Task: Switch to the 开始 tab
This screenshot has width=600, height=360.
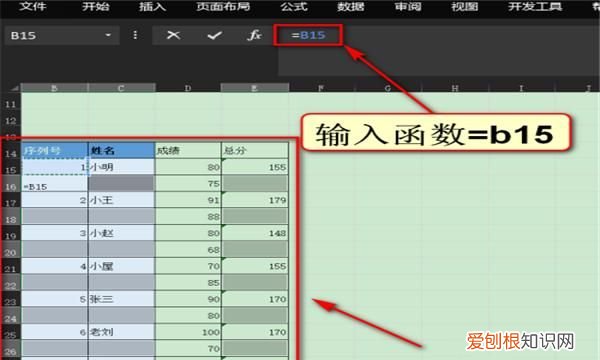Action: click(95, 6)
